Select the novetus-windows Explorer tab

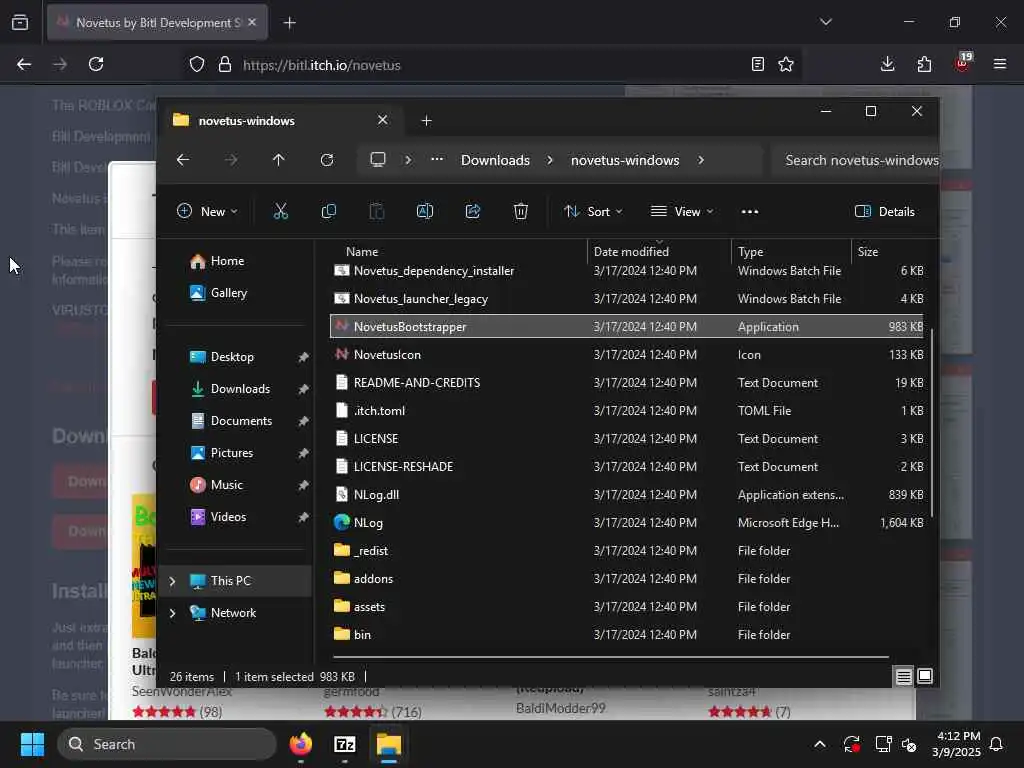tap(280, 121)
